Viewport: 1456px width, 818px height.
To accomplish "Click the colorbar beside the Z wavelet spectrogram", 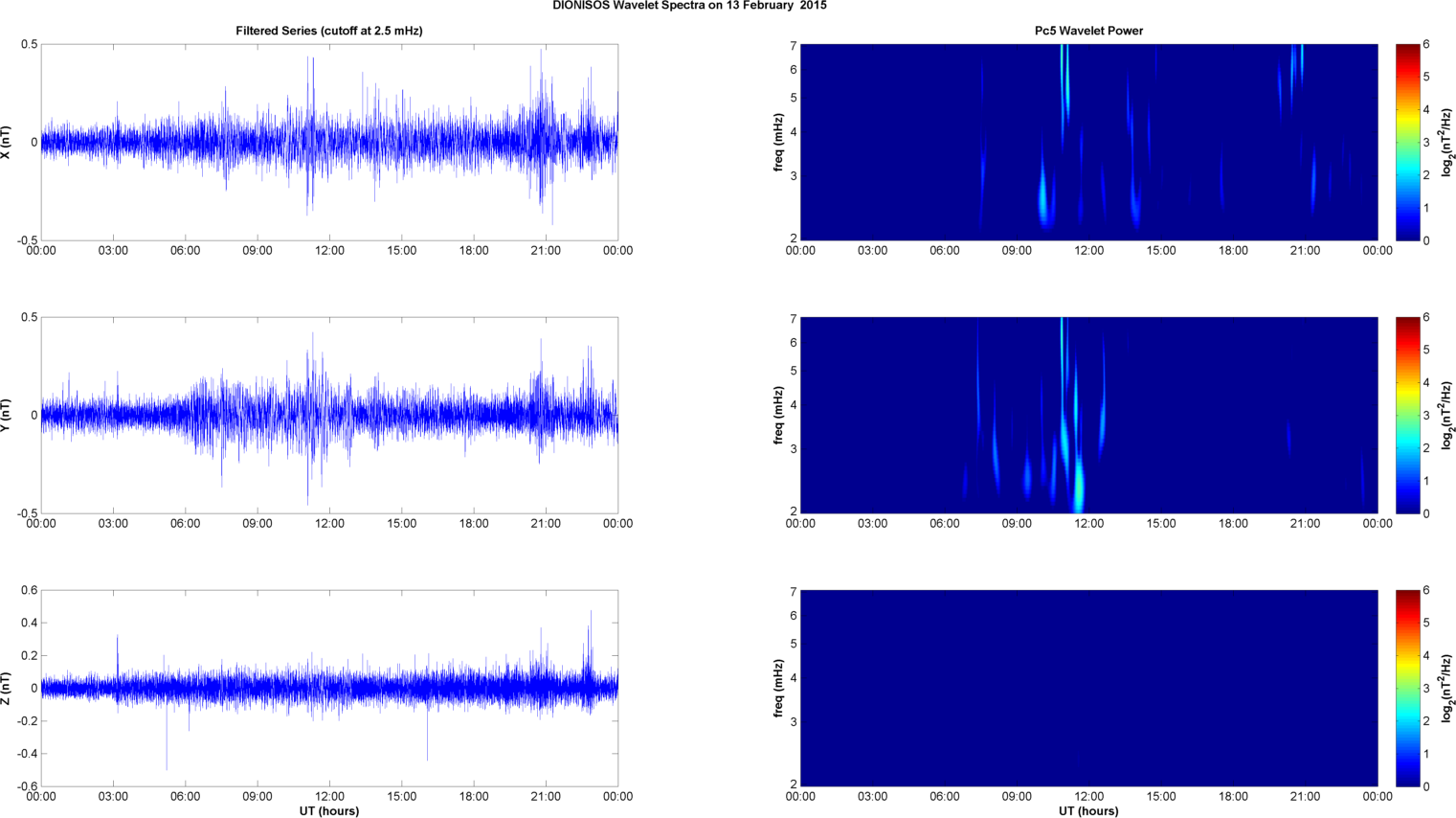I will pyautogui.click(x=1407, y=689).
